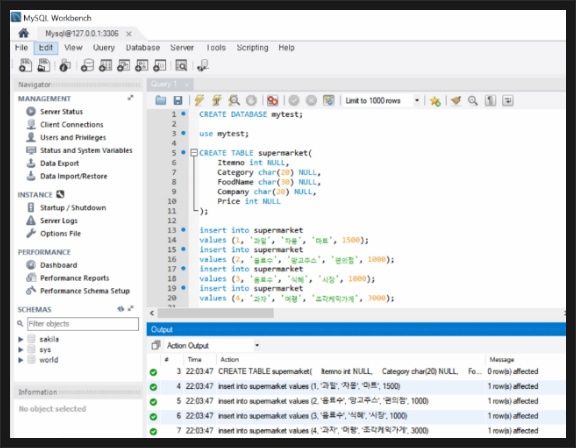Open the File menu
576x448 pixels.
click(21, 48)
